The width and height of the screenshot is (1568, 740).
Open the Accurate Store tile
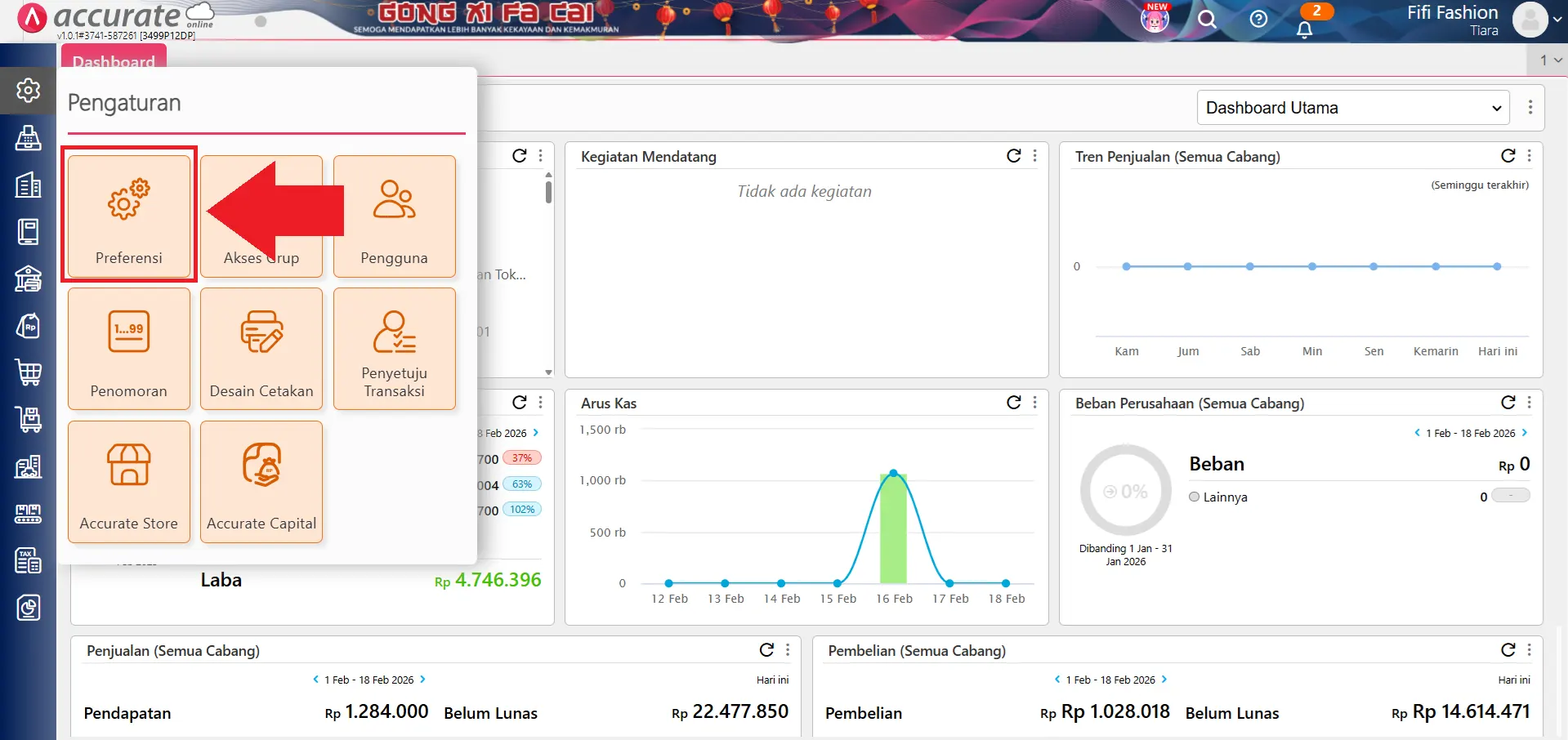tap(129, 482)
